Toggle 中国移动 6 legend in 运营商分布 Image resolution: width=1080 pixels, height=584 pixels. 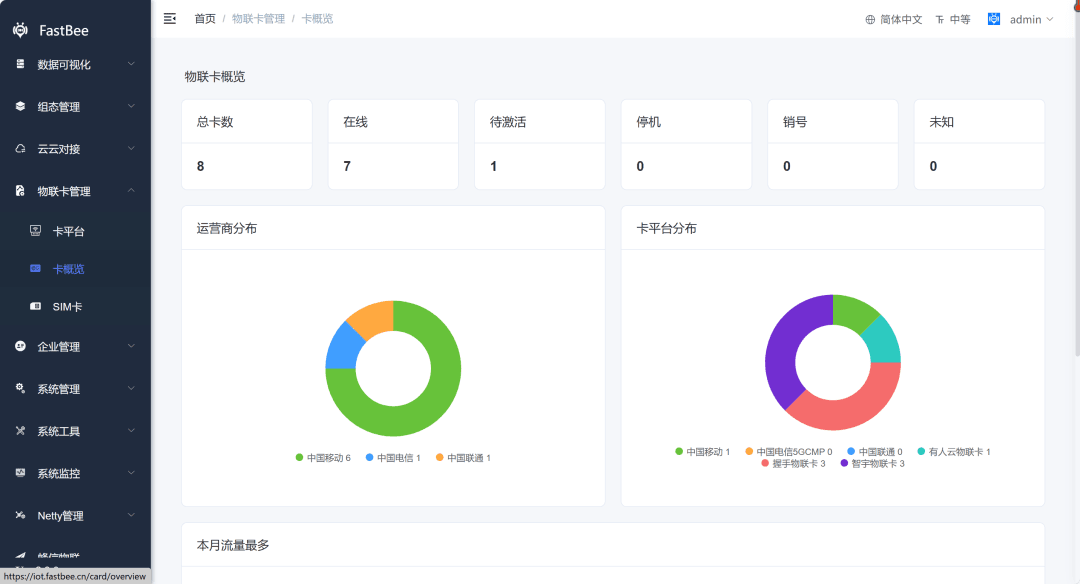pyautogui.click(x=323, y=457)
